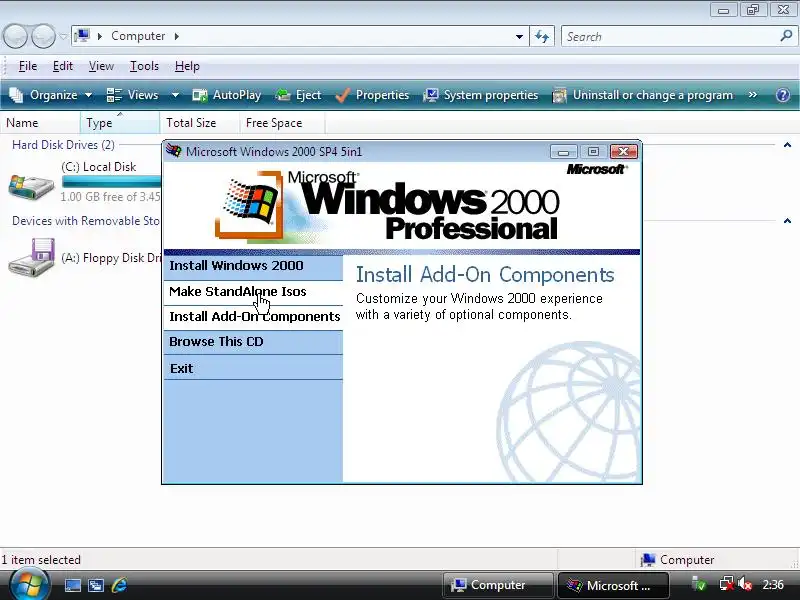
Task: Close the Windows 2000 setup window
Action: (x=623, y=152)
